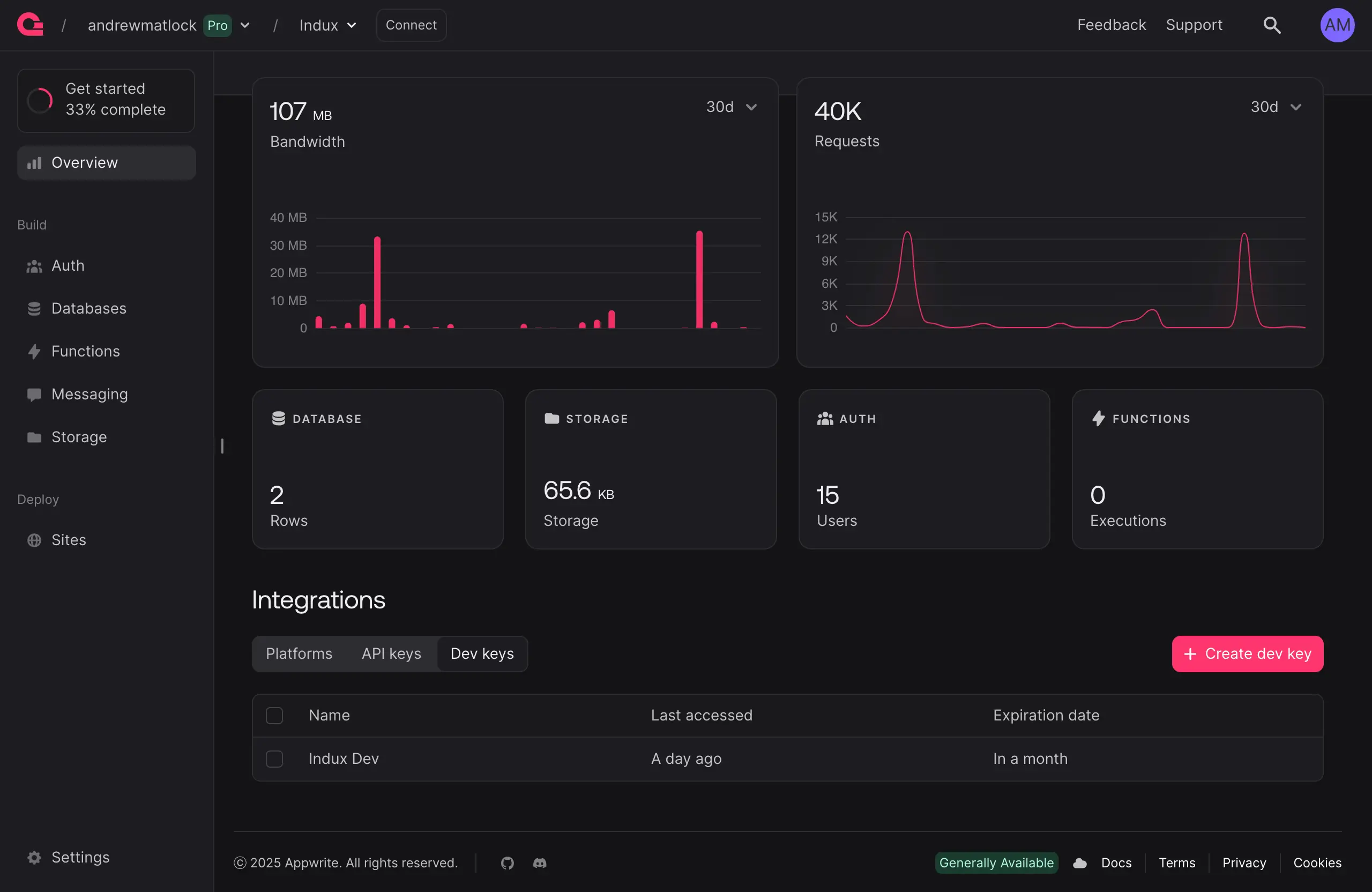Open Functions in the sidebar
This screenshot has width=1372, height=892.
point(107,351)
